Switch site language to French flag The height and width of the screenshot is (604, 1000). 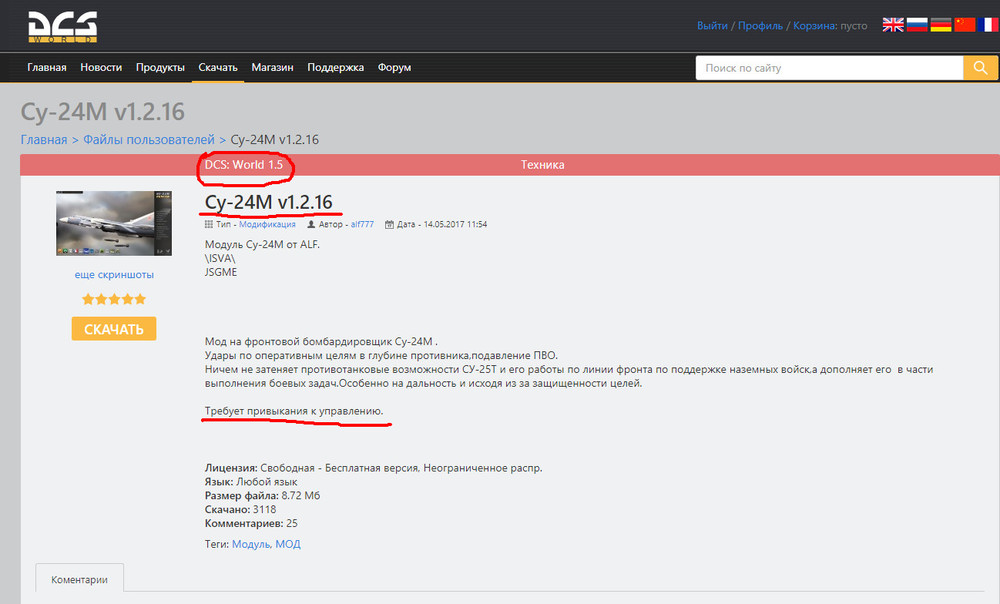989,25
